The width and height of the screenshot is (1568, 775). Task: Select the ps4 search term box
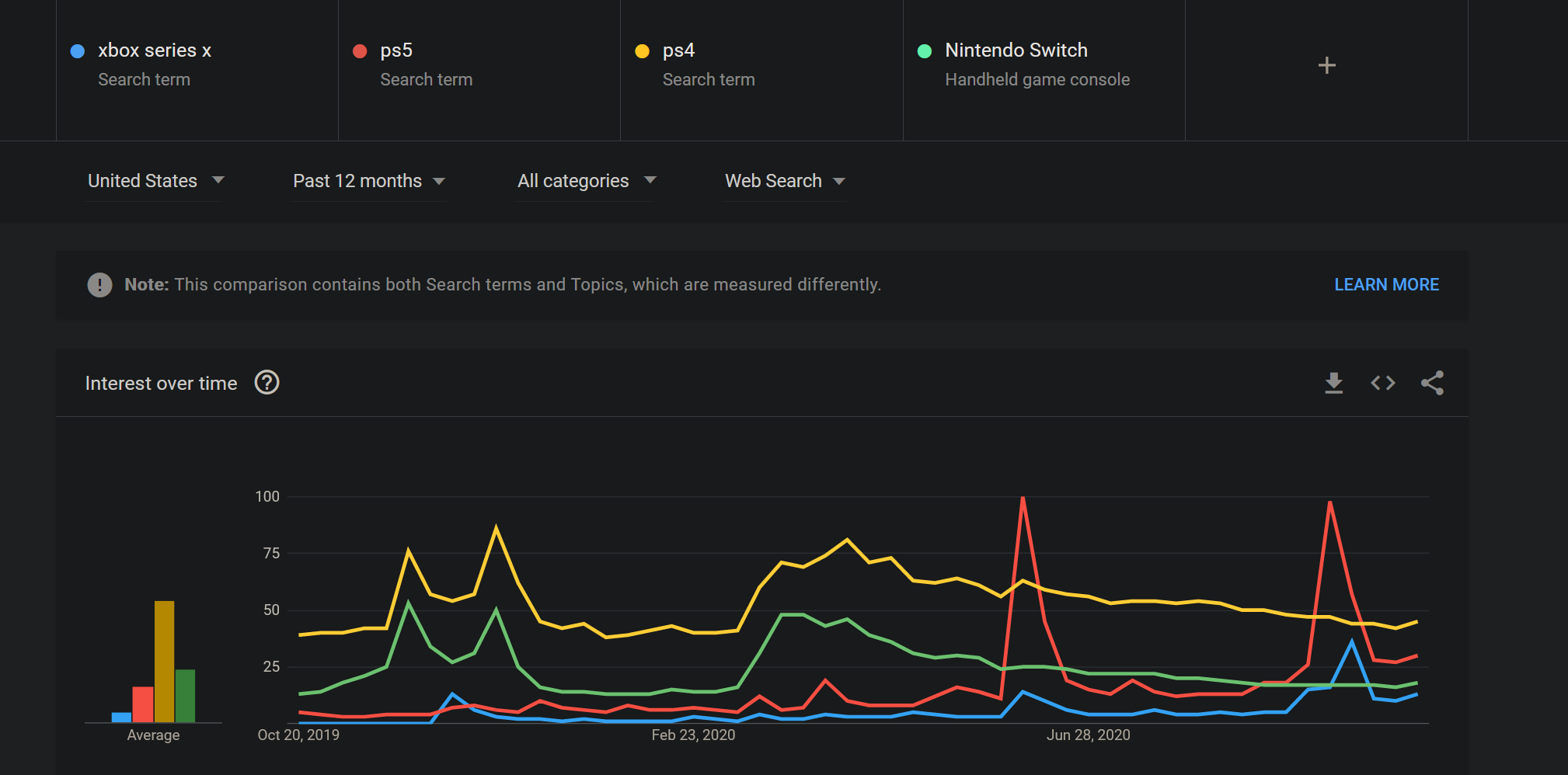click(761, 70)
